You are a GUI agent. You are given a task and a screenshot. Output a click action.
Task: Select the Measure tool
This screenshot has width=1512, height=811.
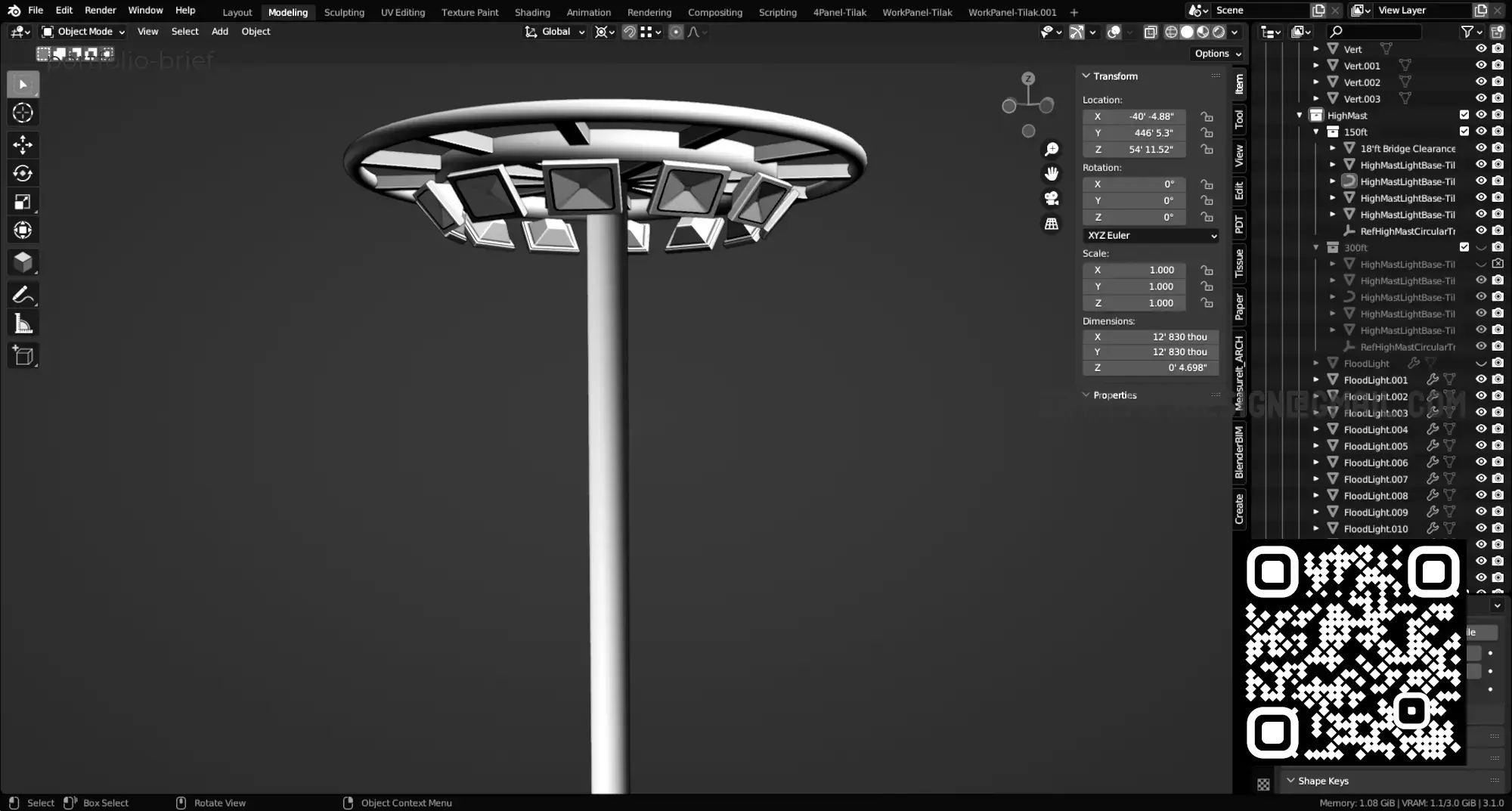[23, 324]
